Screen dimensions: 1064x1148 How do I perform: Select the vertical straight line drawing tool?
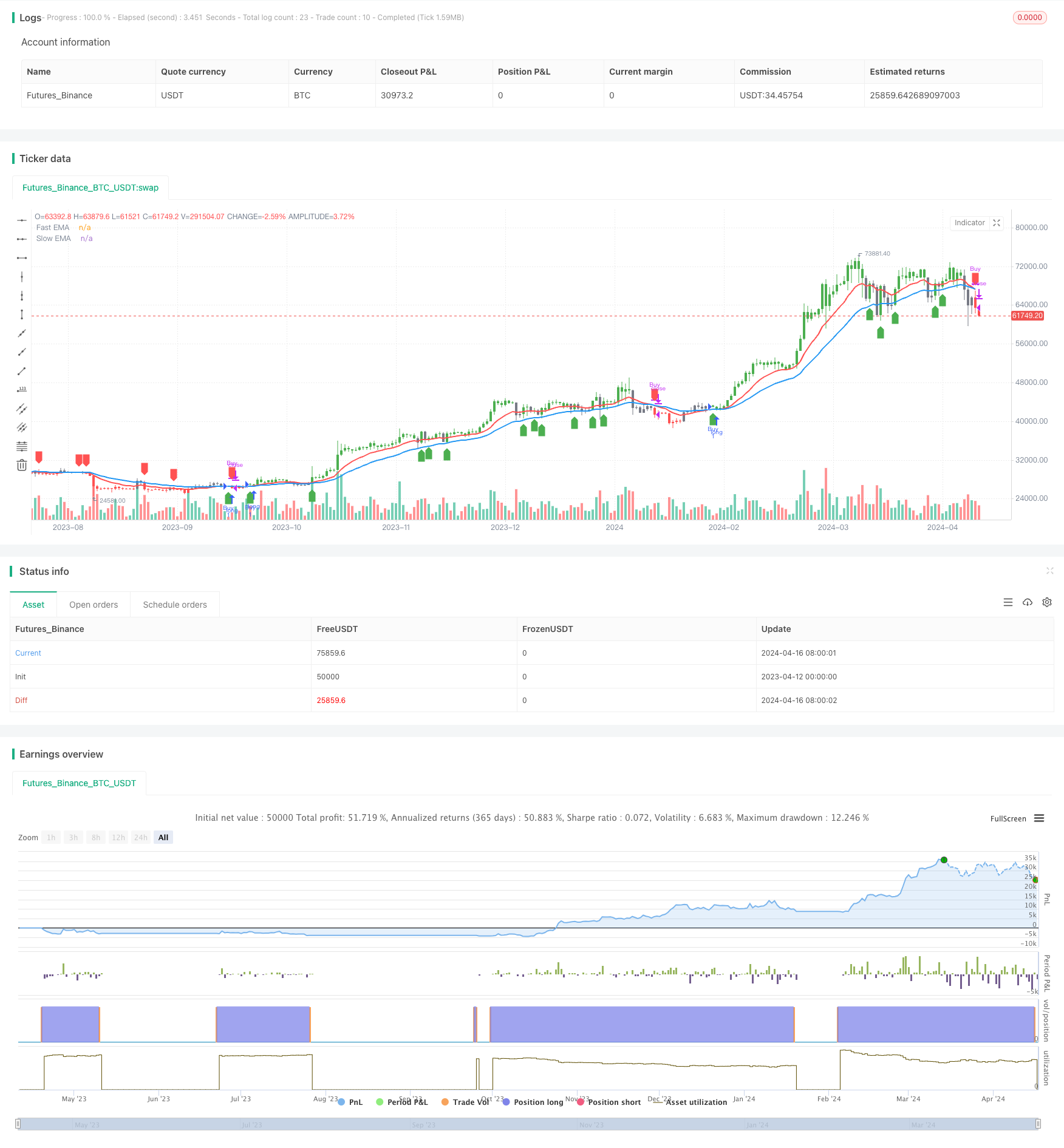(22, 277)
